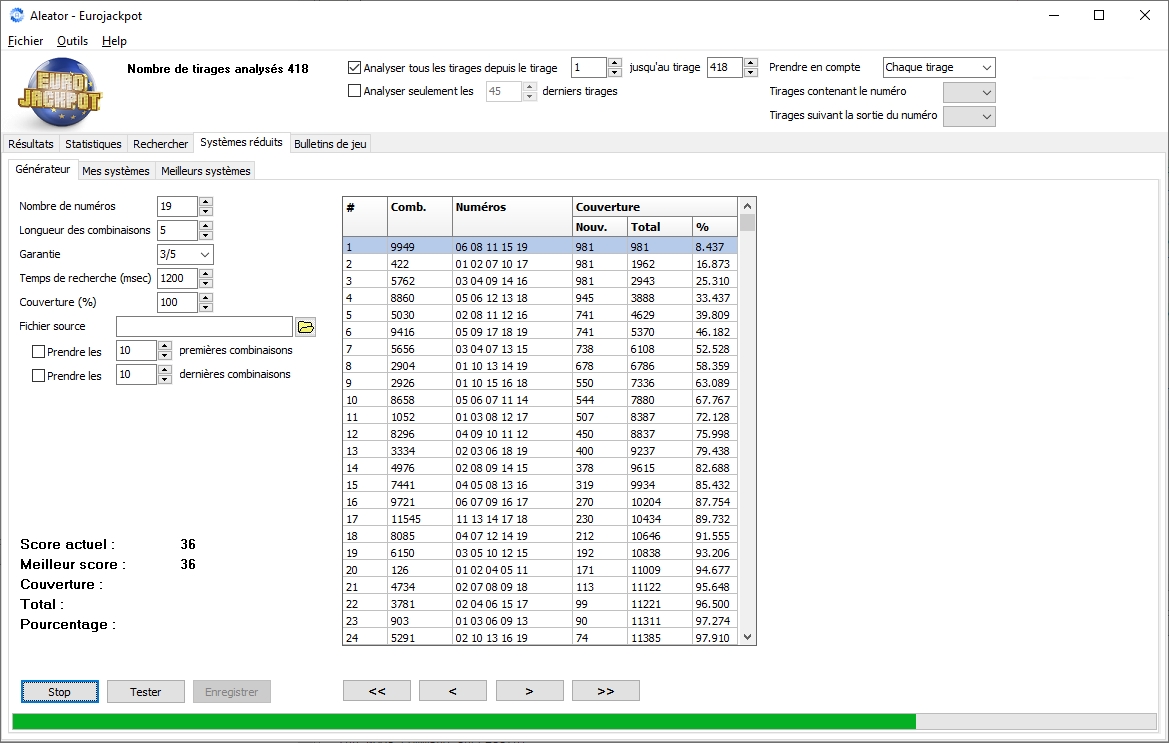Select row 10 with combination 8658
Screen dimensions: 1169x743
pos(540,400)
